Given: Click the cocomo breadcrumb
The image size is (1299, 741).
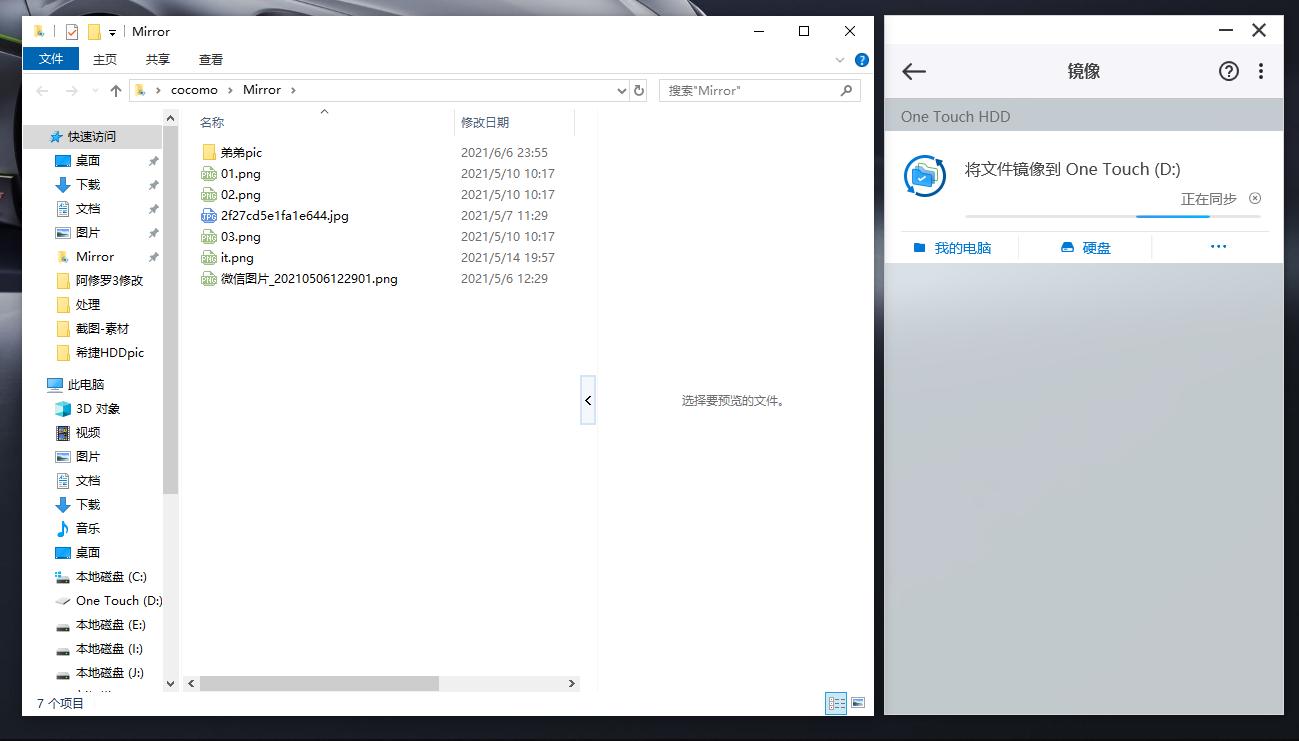Looking at the screenshot, I should (x=194, y=90).
